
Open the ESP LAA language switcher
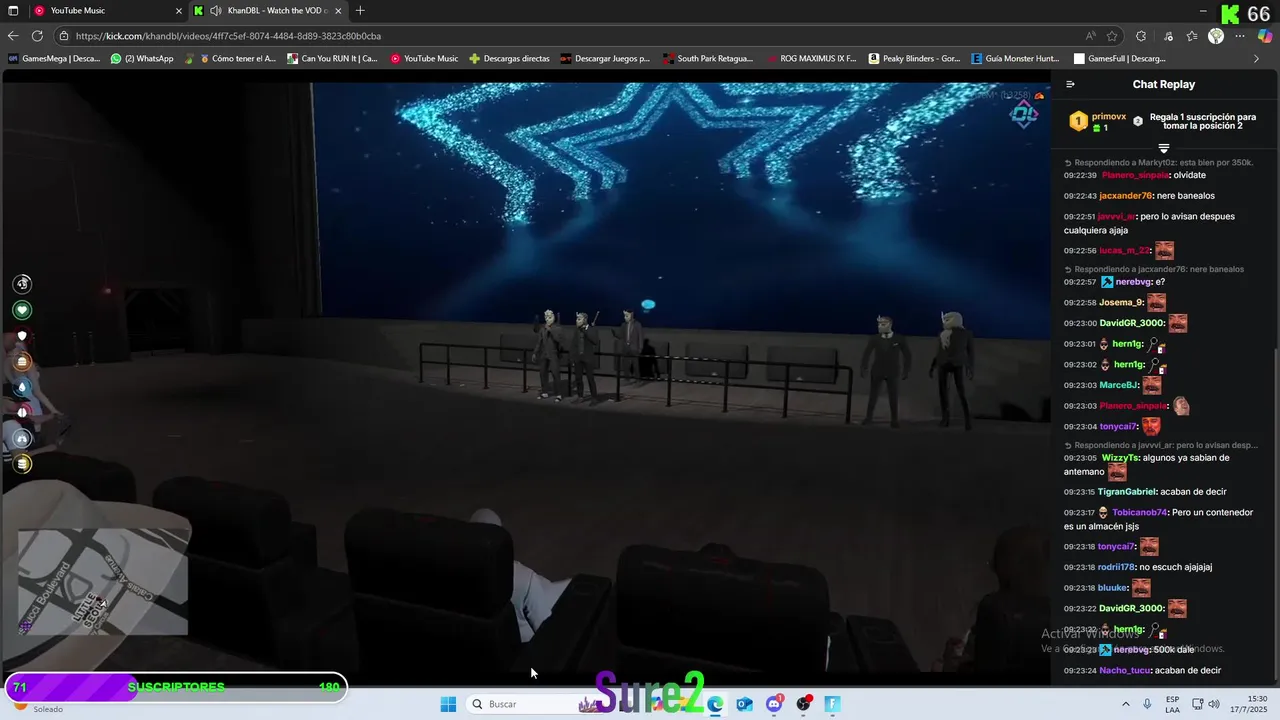[x=1172, y=704]
